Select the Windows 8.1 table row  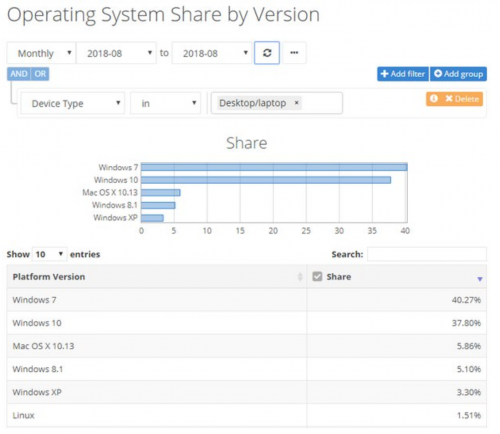[247, 369]
